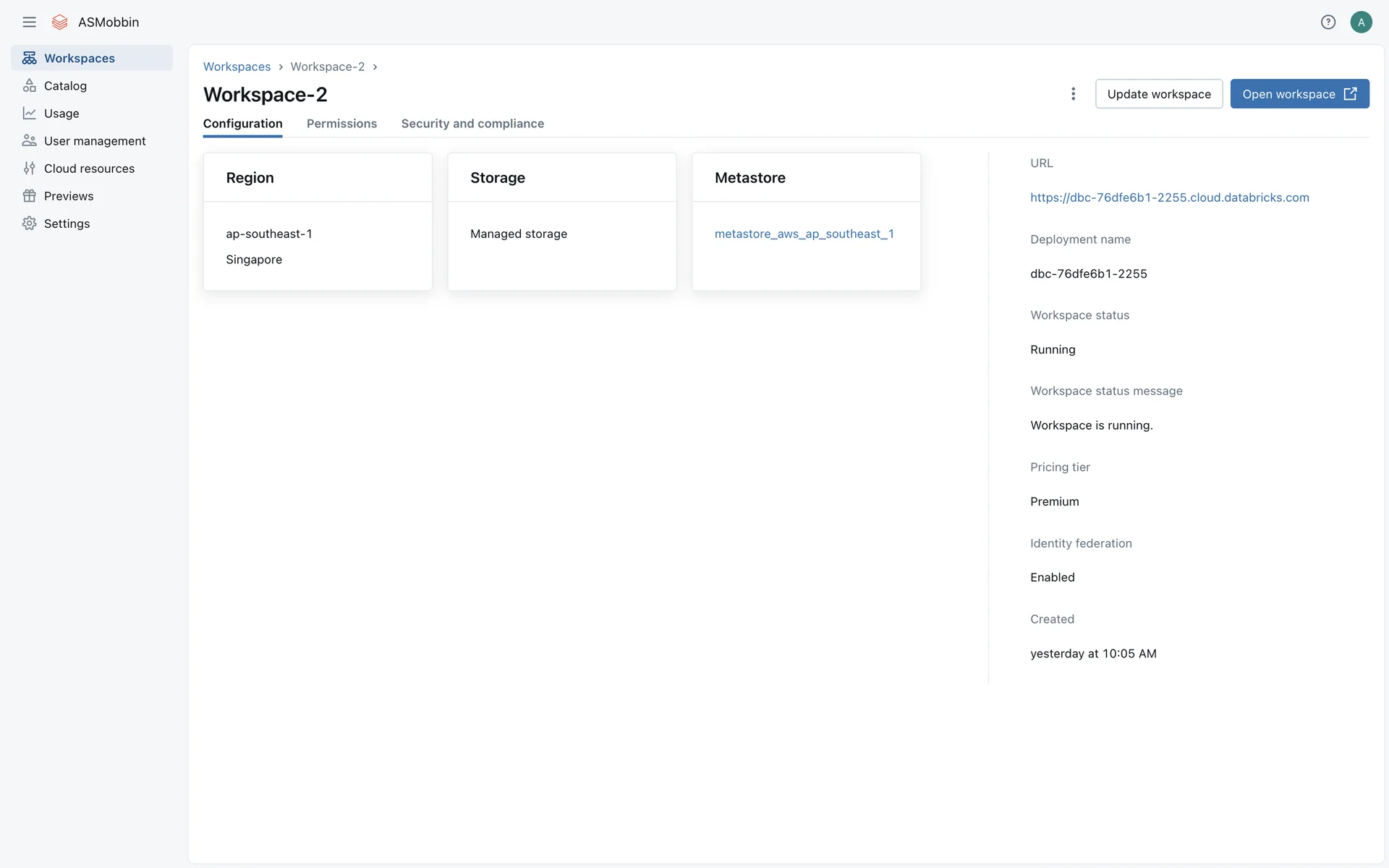Click the Update workspace button
The width and height of the screenshot is (1389, 868).
(x=1158, y=94)
